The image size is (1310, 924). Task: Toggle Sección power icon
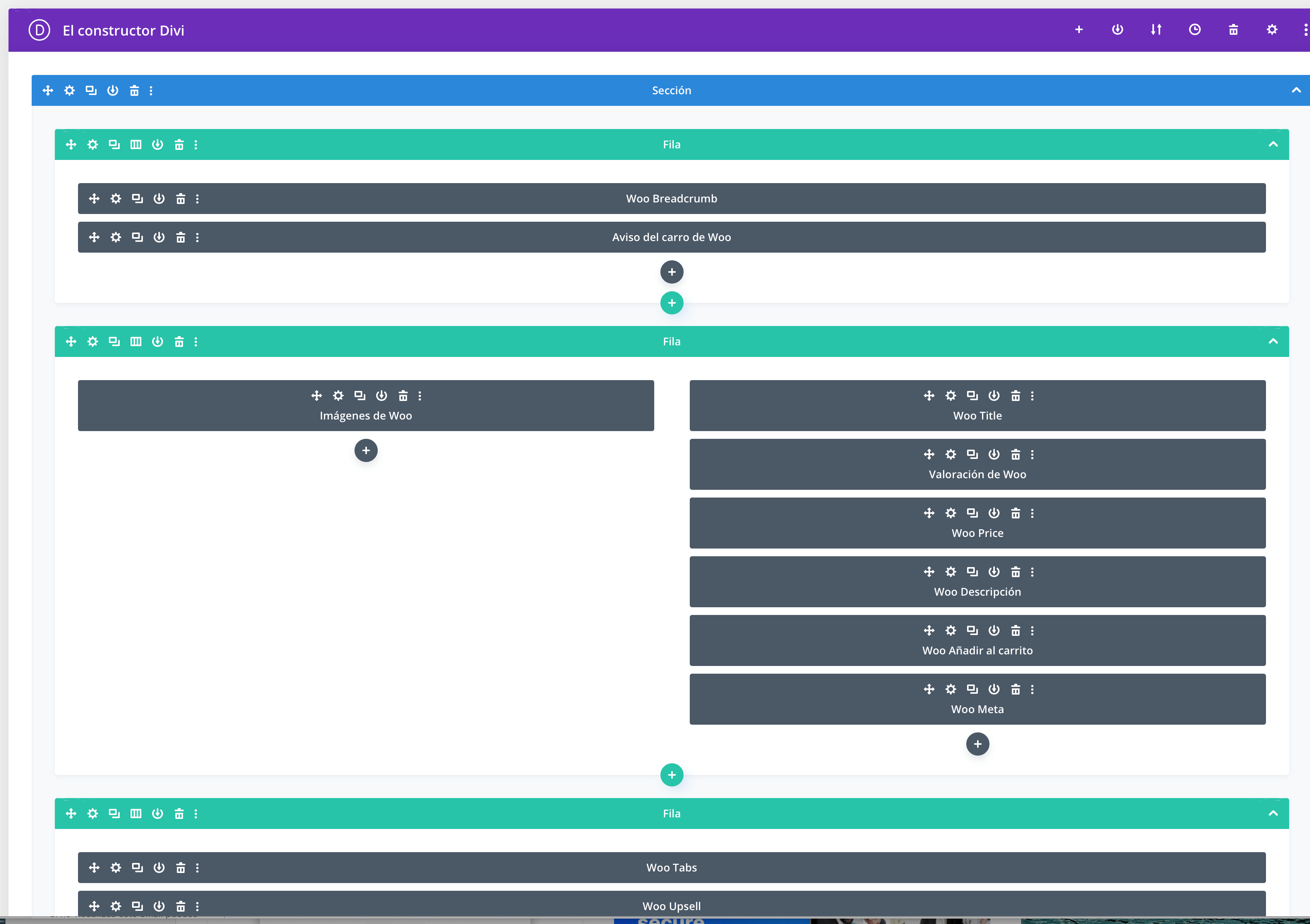[113, 90]
